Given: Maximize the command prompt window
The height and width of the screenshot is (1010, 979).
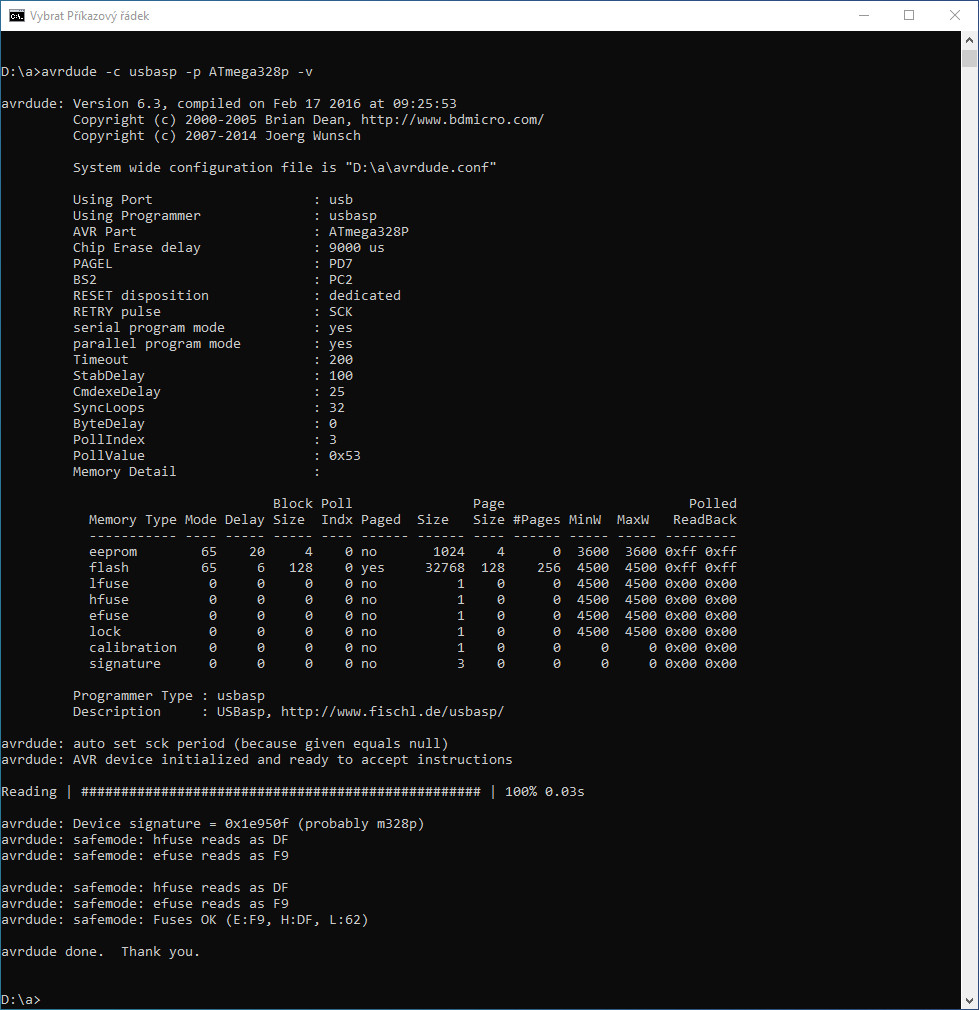Looking at the screenshot, I should click(909, 16).
